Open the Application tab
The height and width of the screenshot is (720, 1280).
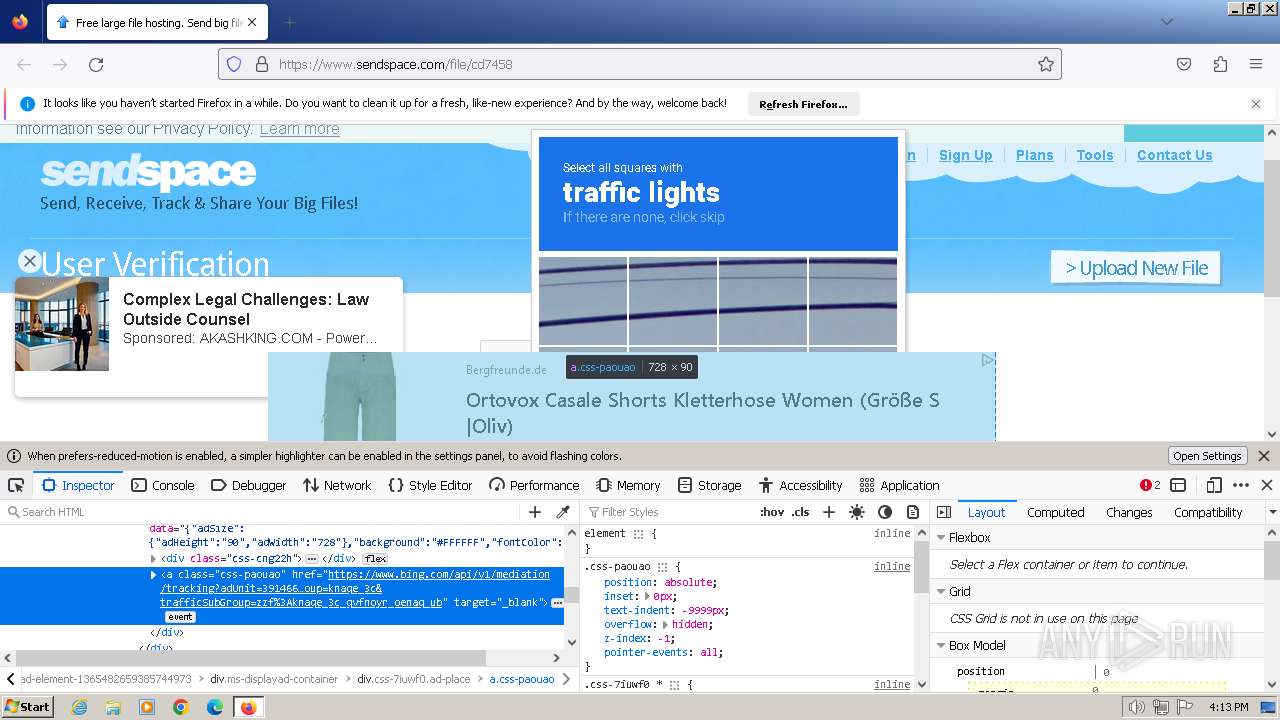[900, 485]
